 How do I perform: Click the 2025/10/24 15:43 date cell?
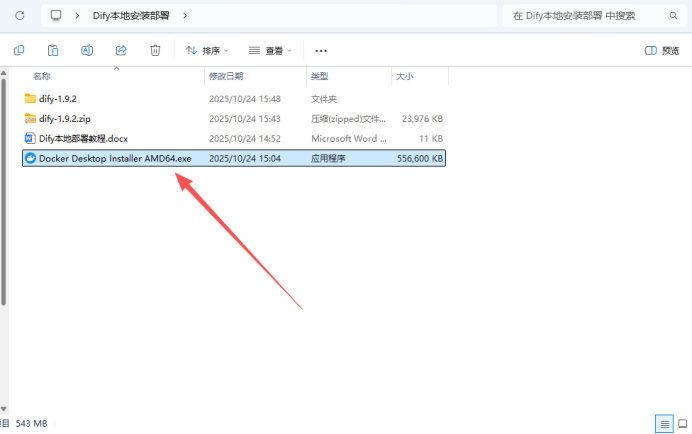[245, 119]
